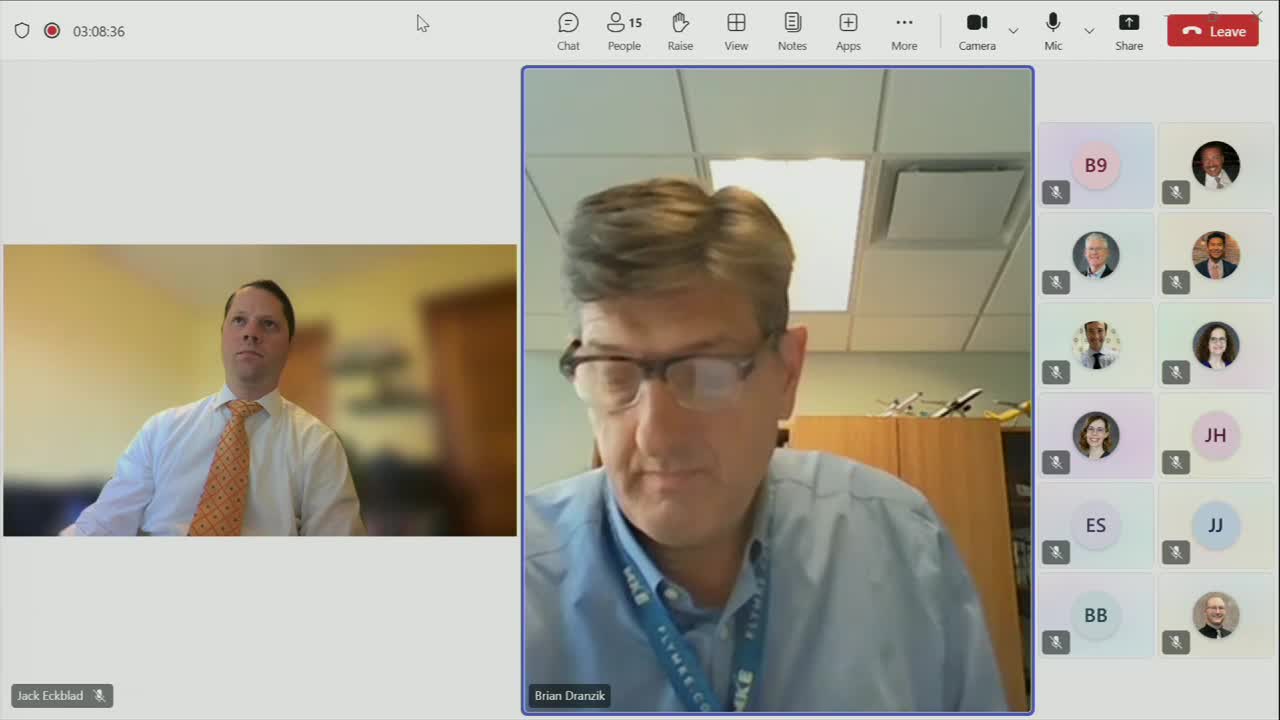
Task: Toggle the Mic on or off
Action: click(1053, 31)
